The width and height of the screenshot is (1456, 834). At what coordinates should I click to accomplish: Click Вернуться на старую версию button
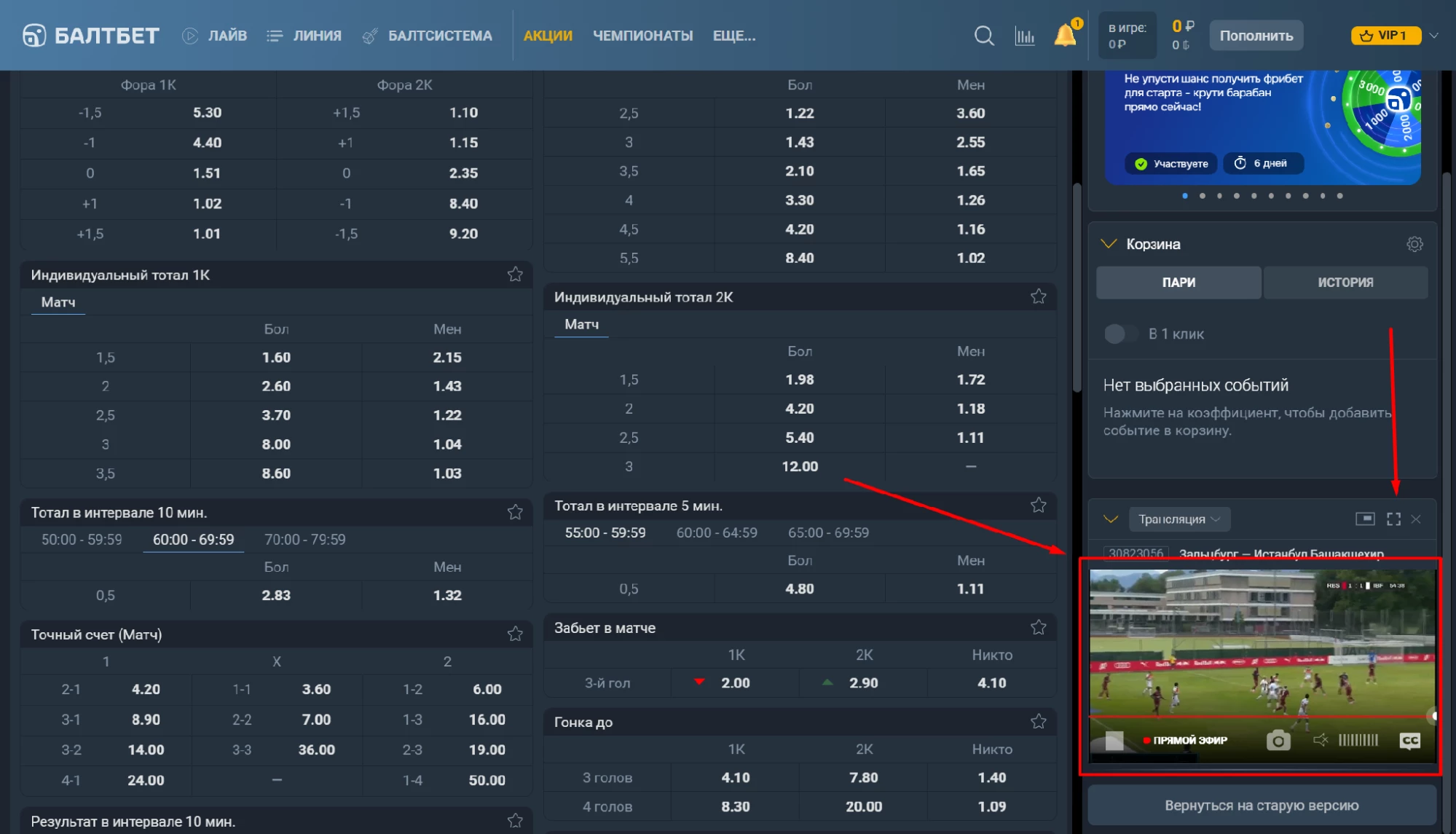click(1262, 805)
